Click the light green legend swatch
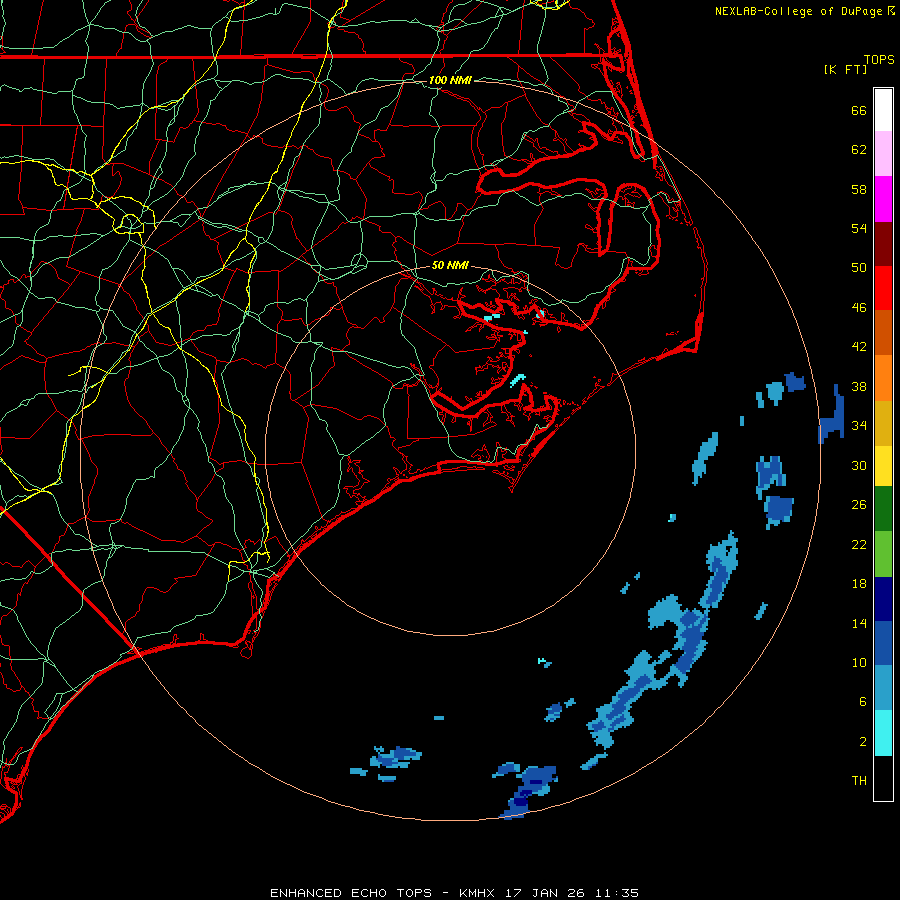This screenshot has width=900, height=900. [883, 554]
